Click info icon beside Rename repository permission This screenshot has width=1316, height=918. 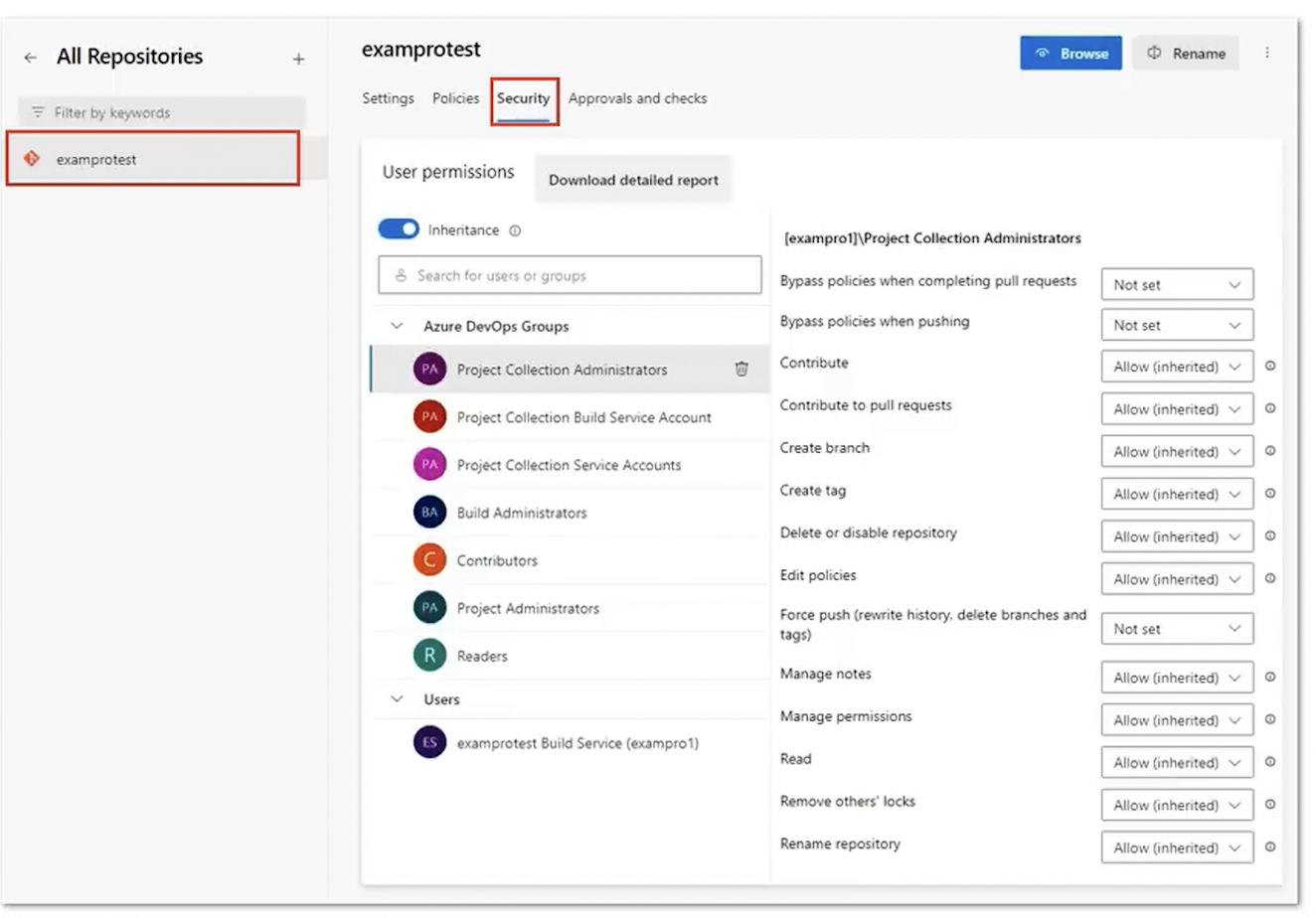coord(1270,847)
